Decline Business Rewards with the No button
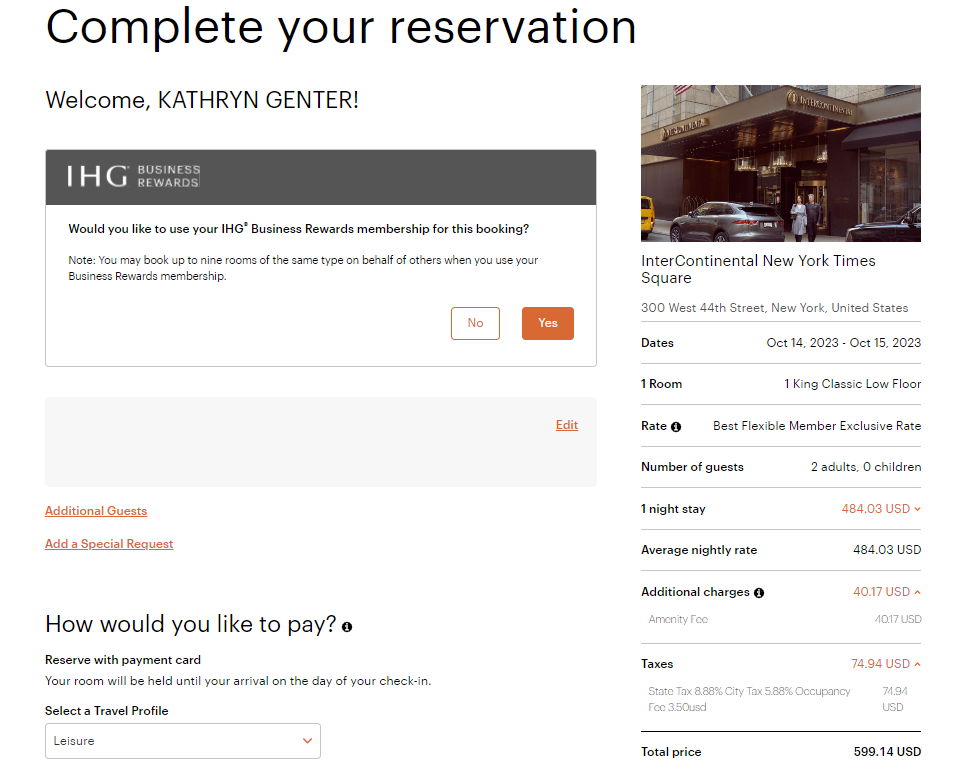973x775 pixels. pos(475,323)
